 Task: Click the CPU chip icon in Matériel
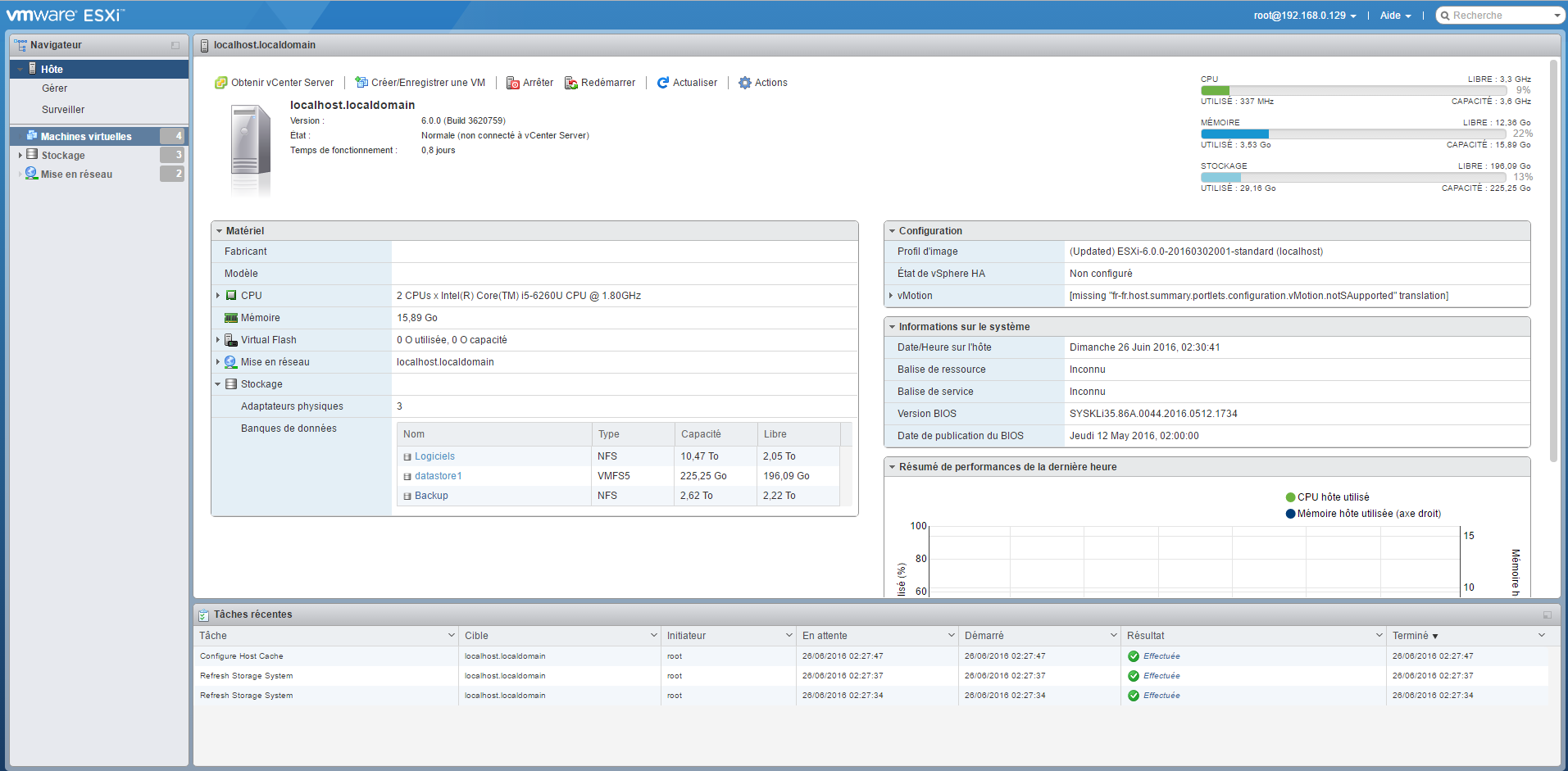(x=231, y=296)
